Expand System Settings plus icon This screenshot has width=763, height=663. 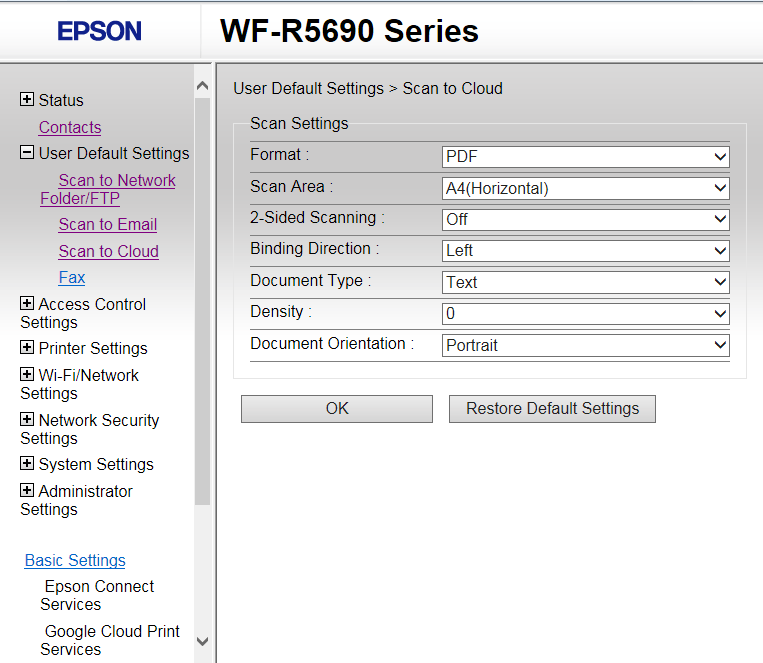click(27, 463)
